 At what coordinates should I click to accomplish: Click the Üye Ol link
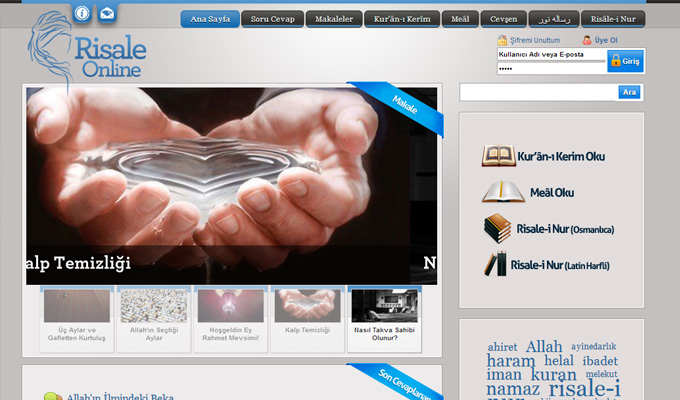[x=606, y=40]
